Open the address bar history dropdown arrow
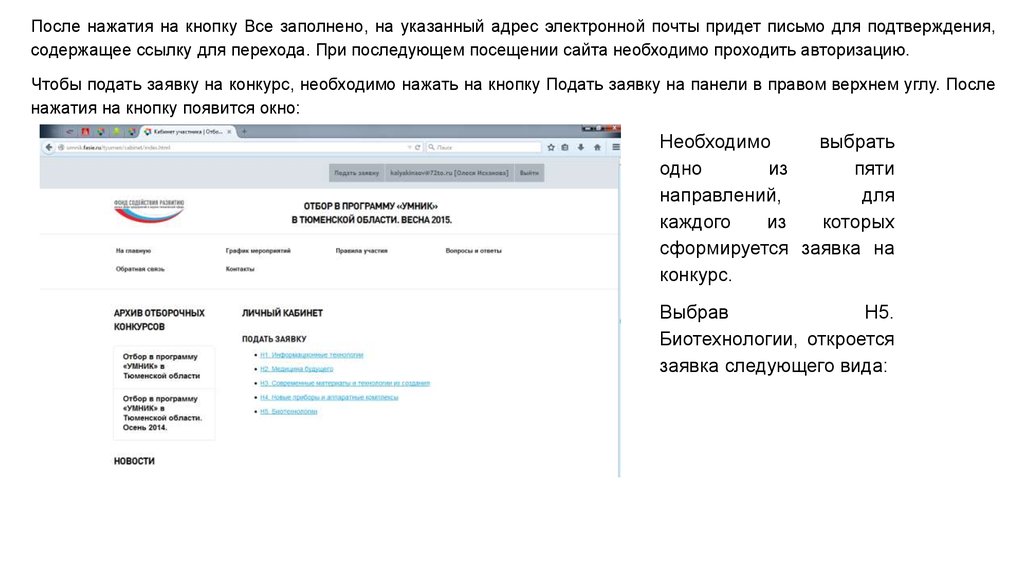The width and height of the screenshot is (1024, 574). click(409, 148)
